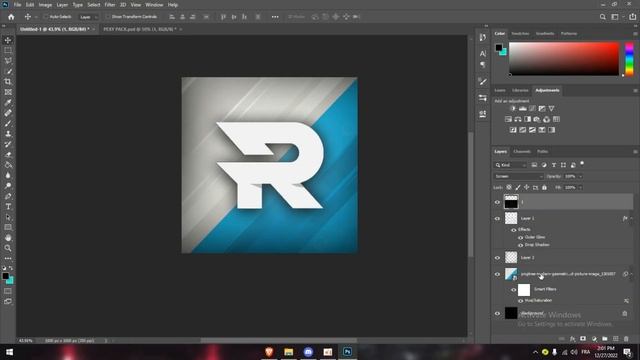Open the search icon at top right
This screenshot has width=640, height=360.
[x=602, y=17]
